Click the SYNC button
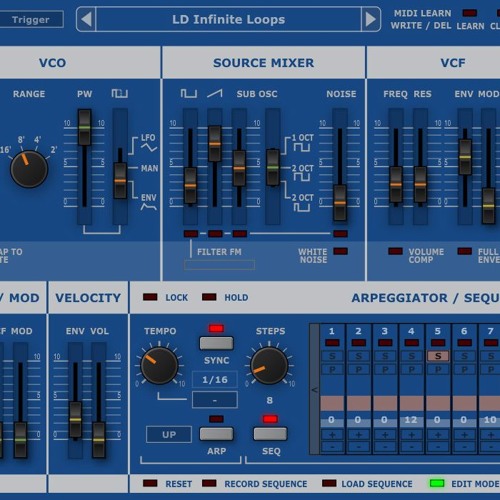This screenshot has width=500, height=500. [216, 343]
